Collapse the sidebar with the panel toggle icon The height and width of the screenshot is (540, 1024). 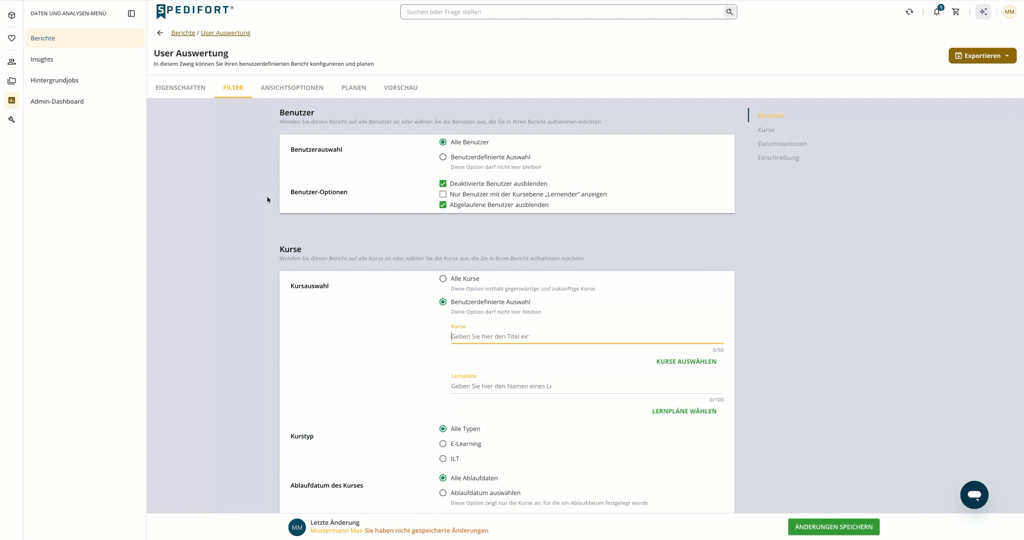click(x=131, y=13)
